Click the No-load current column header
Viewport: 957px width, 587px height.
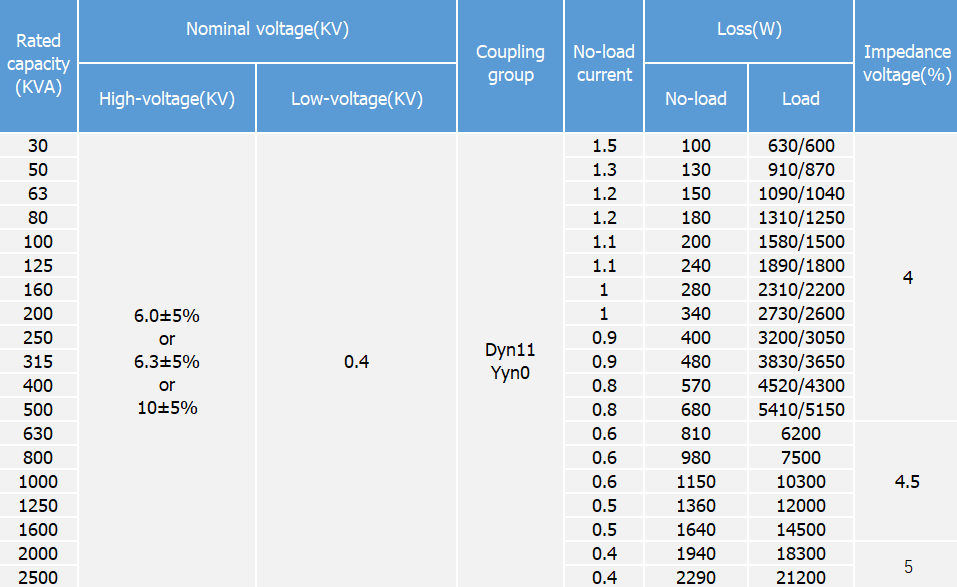click(603, 64)
